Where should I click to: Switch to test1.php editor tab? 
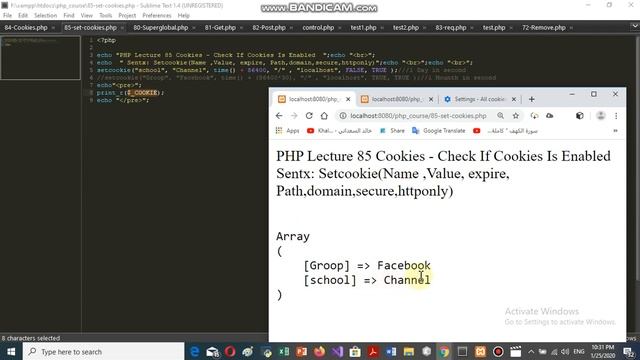(363, 28)
